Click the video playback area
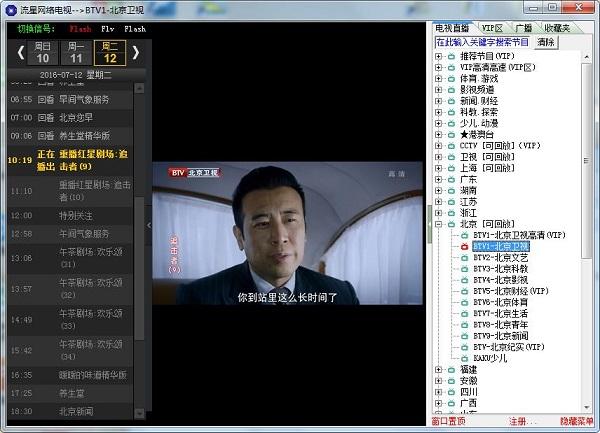This screenshot has height=433, width=600. tap(287, 233)
